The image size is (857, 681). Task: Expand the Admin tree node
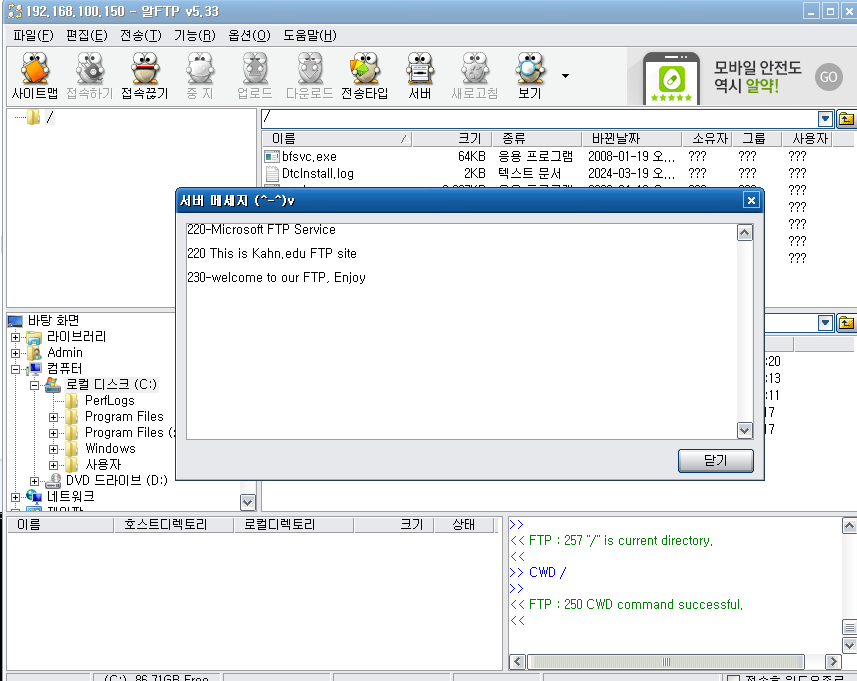(x=15, y=353)
